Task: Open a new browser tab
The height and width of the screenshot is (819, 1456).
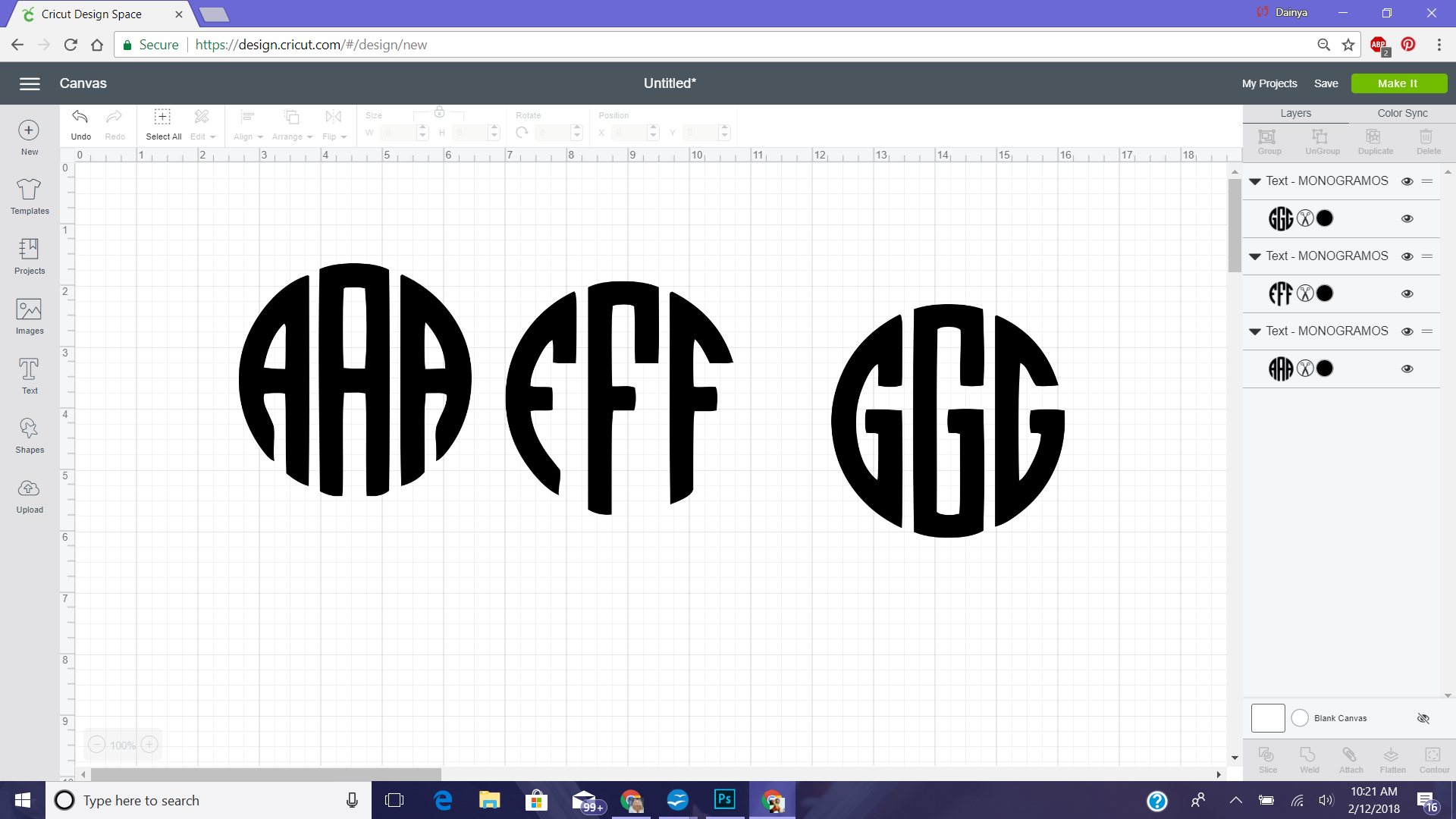Action: [215, 14]
